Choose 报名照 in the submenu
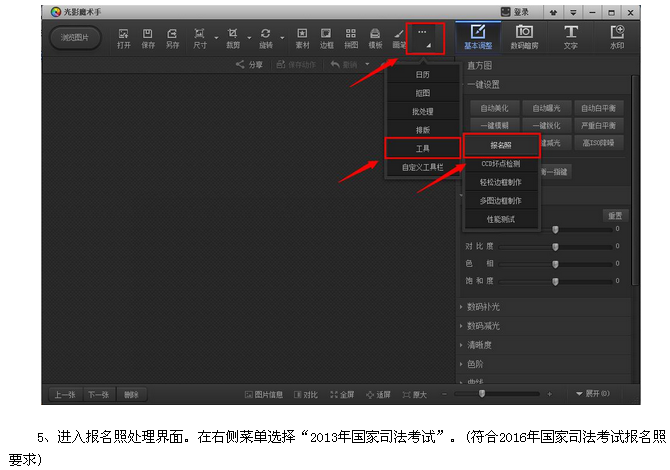Viewport: 670px width, 470px height. (501, 145)
